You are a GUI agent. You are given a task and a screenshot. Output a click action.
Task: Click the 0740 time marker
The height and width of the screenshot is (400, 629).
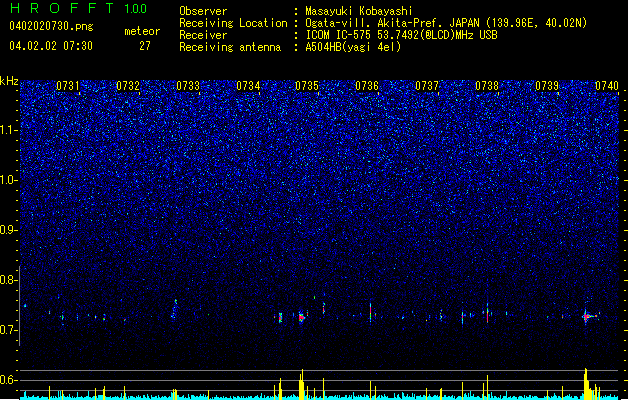(x=607, y=86)
